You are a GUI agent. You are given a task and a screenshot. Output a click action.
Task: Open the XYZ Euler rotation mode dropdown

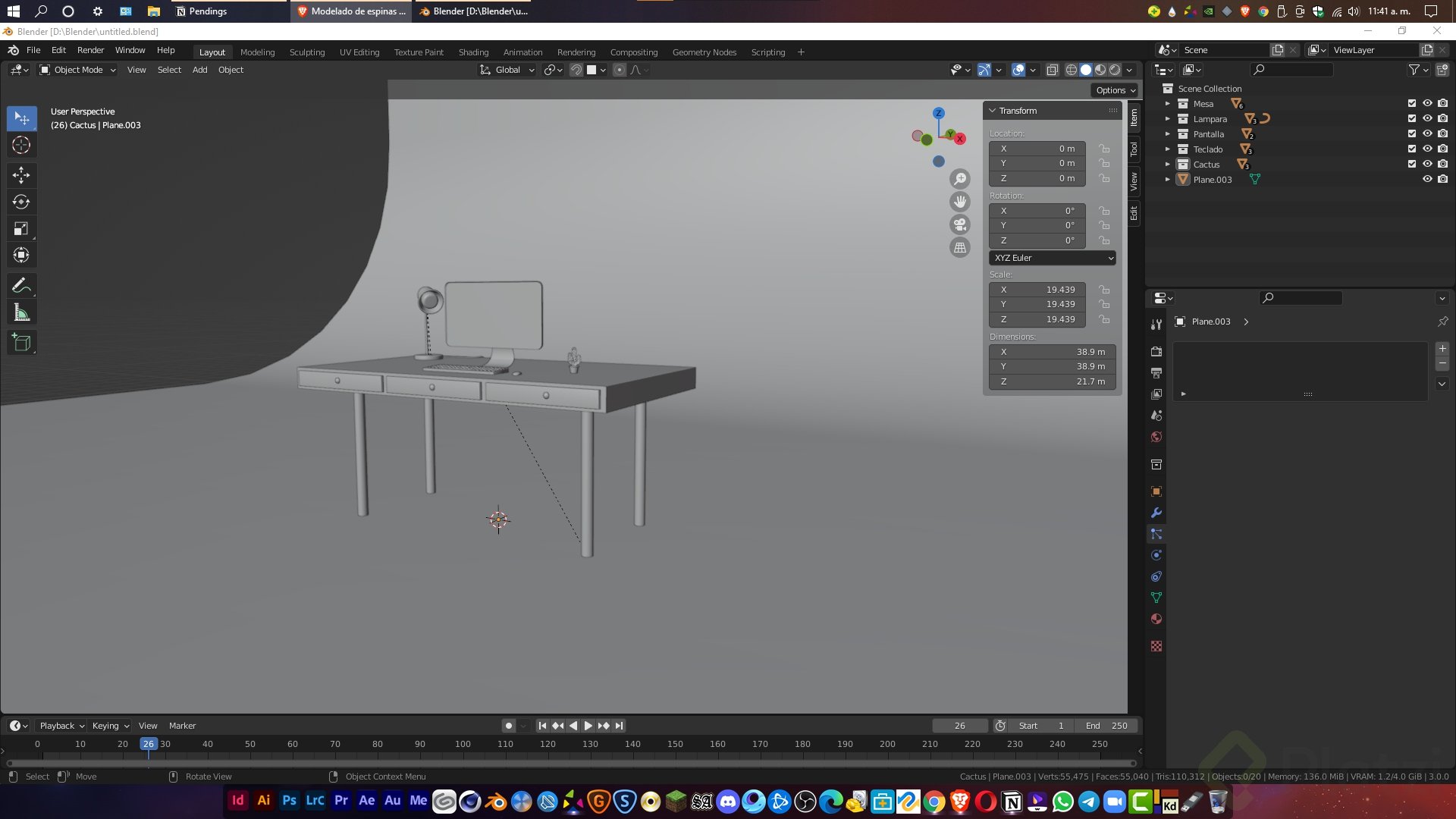pos(1052,258)
